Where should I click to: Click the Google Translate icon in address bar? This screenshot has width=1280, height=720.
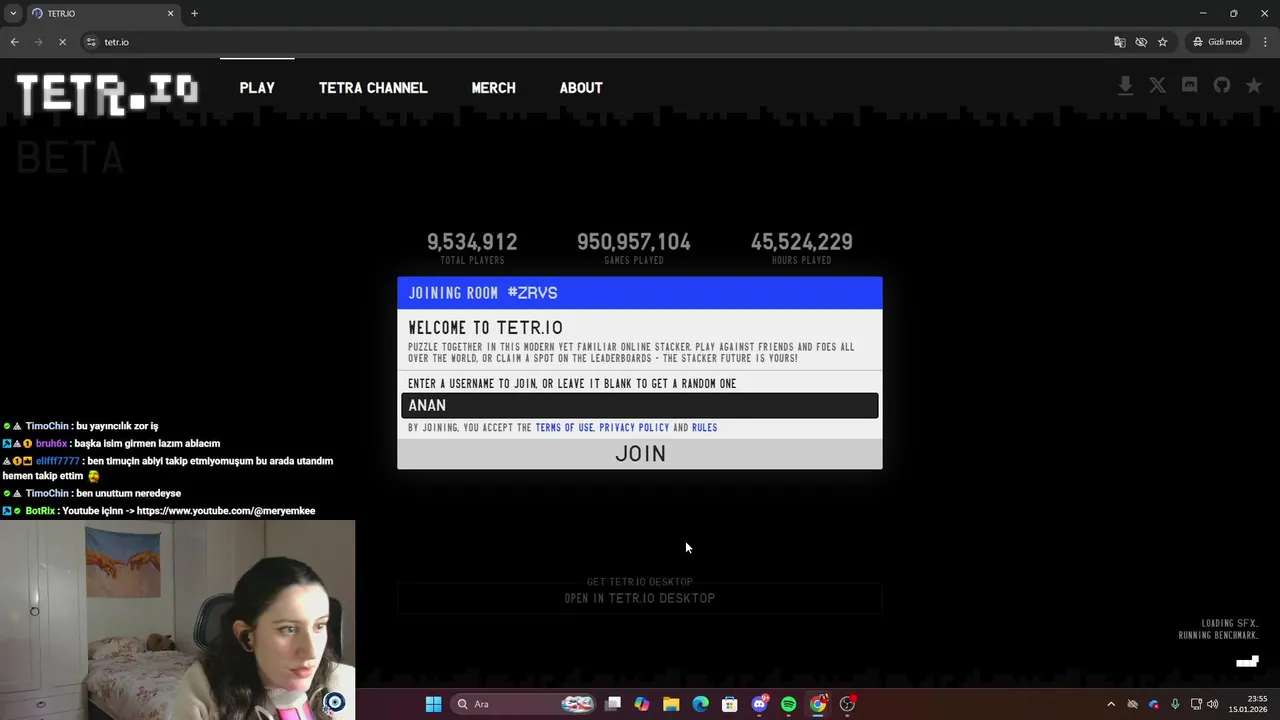tap(1120, 42)
